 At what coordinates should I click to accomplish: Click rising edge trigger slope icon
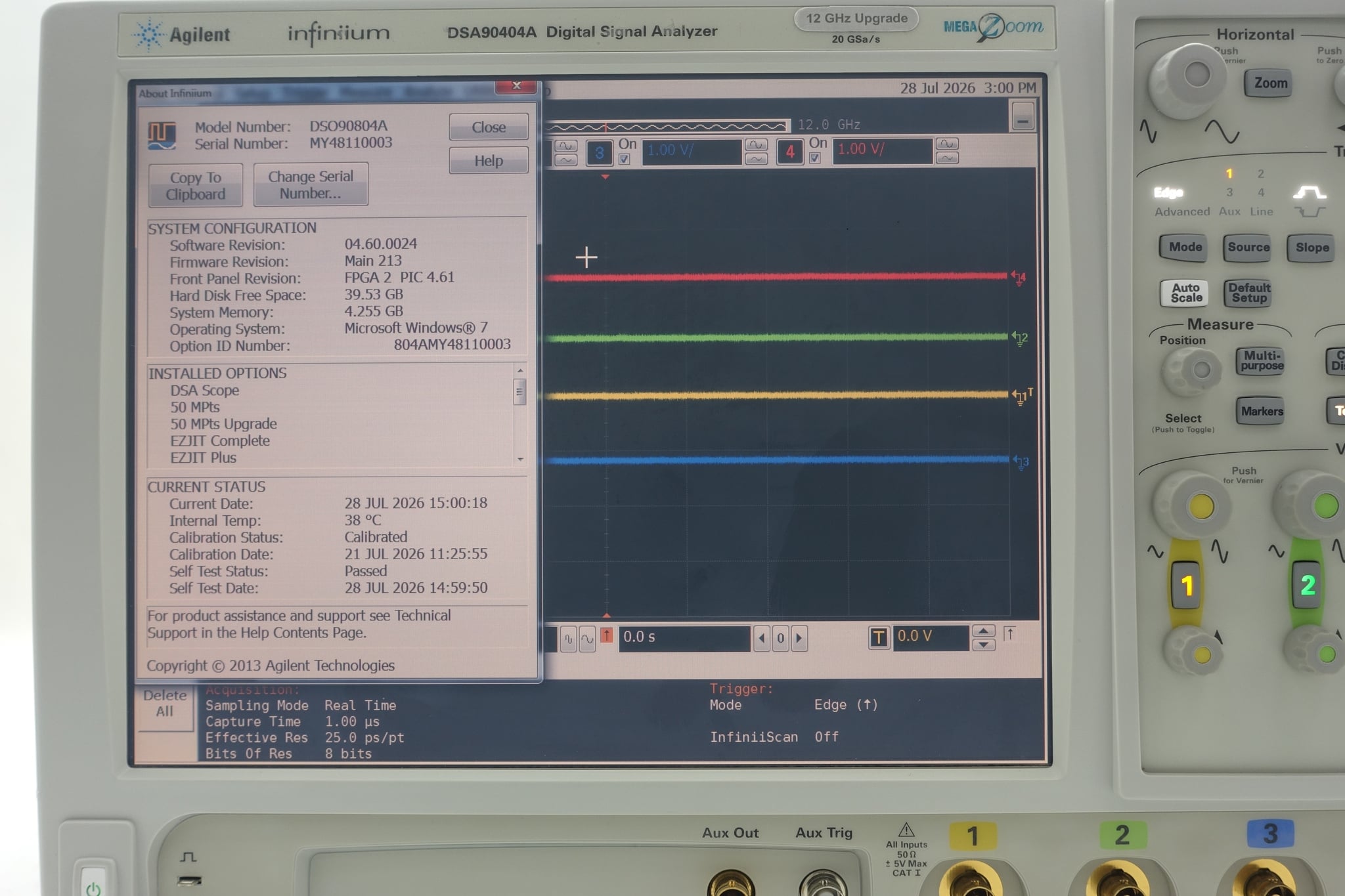coord(1010,634)
